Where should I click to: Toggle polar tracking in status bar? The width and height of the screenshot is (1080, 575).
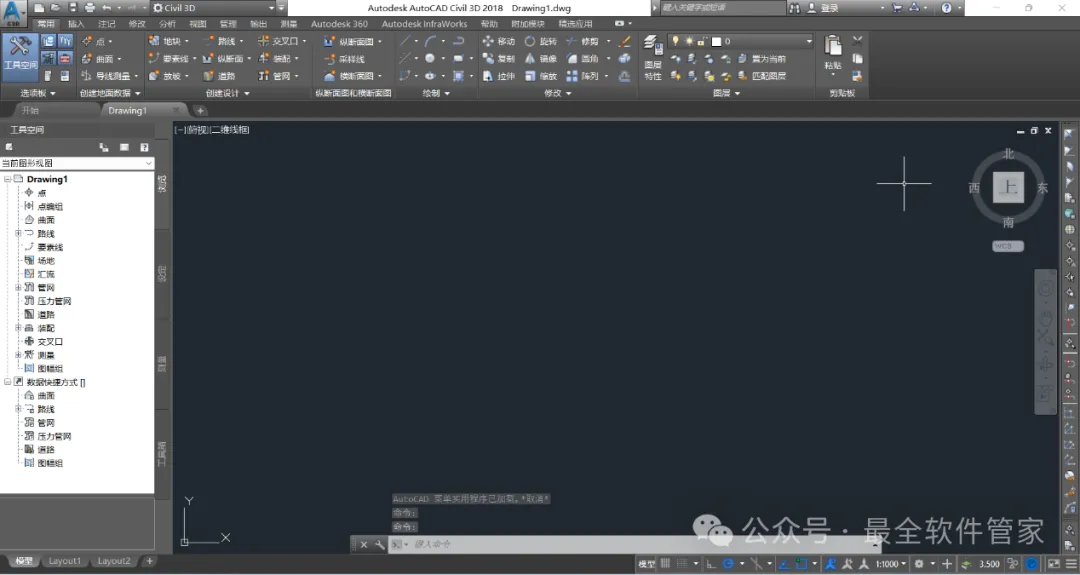(x=728, y=564)
